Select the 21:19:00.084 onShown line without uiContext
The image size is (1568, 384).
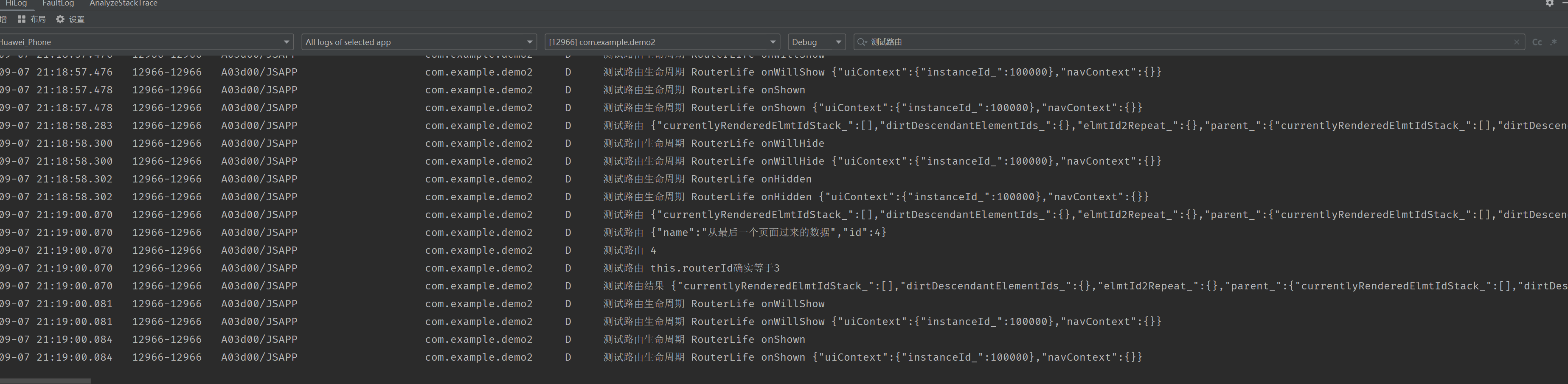click(x=784, y=339)
